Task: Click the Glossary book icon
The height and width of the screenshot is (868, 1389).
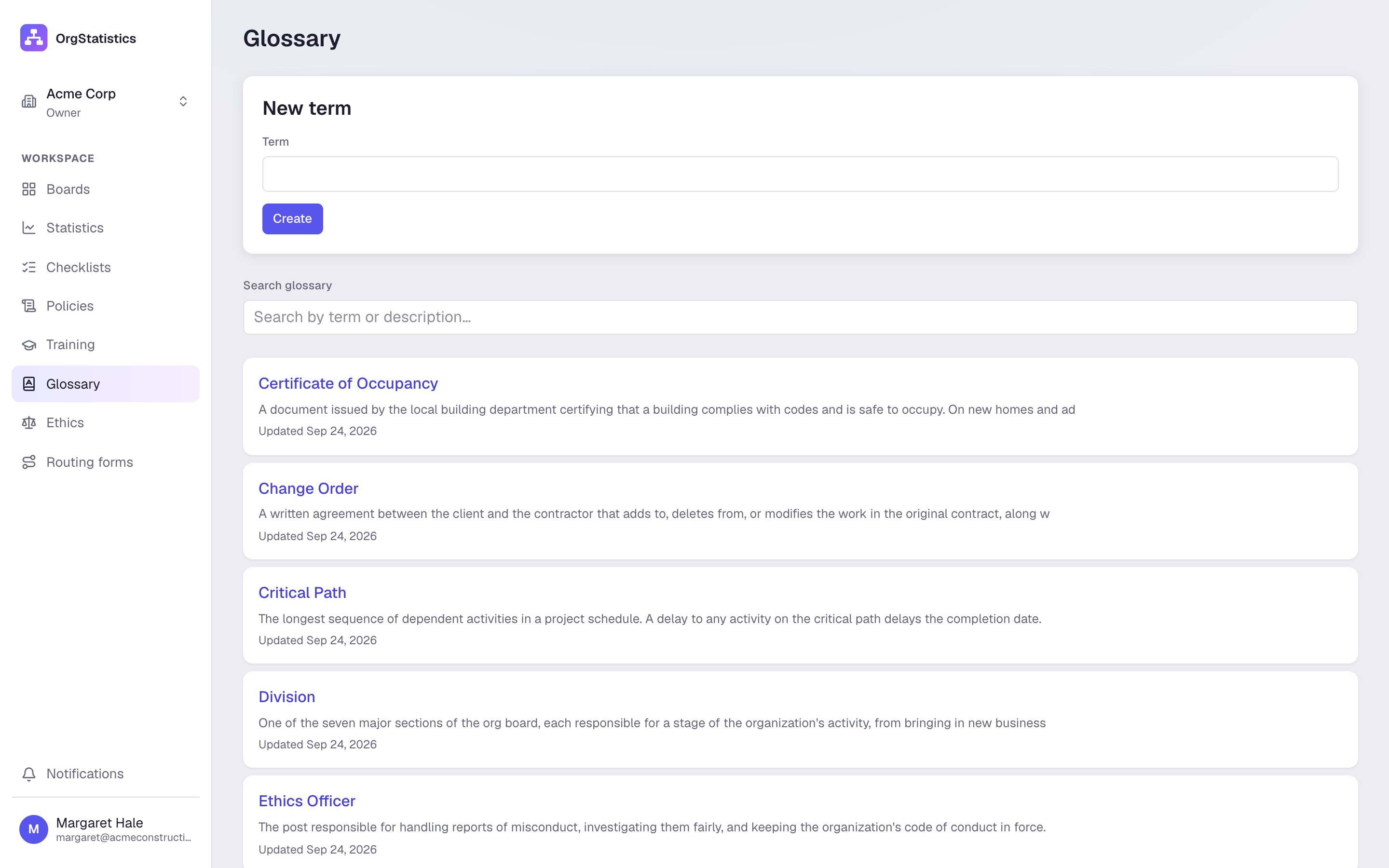Action: (x=29, y=383)
